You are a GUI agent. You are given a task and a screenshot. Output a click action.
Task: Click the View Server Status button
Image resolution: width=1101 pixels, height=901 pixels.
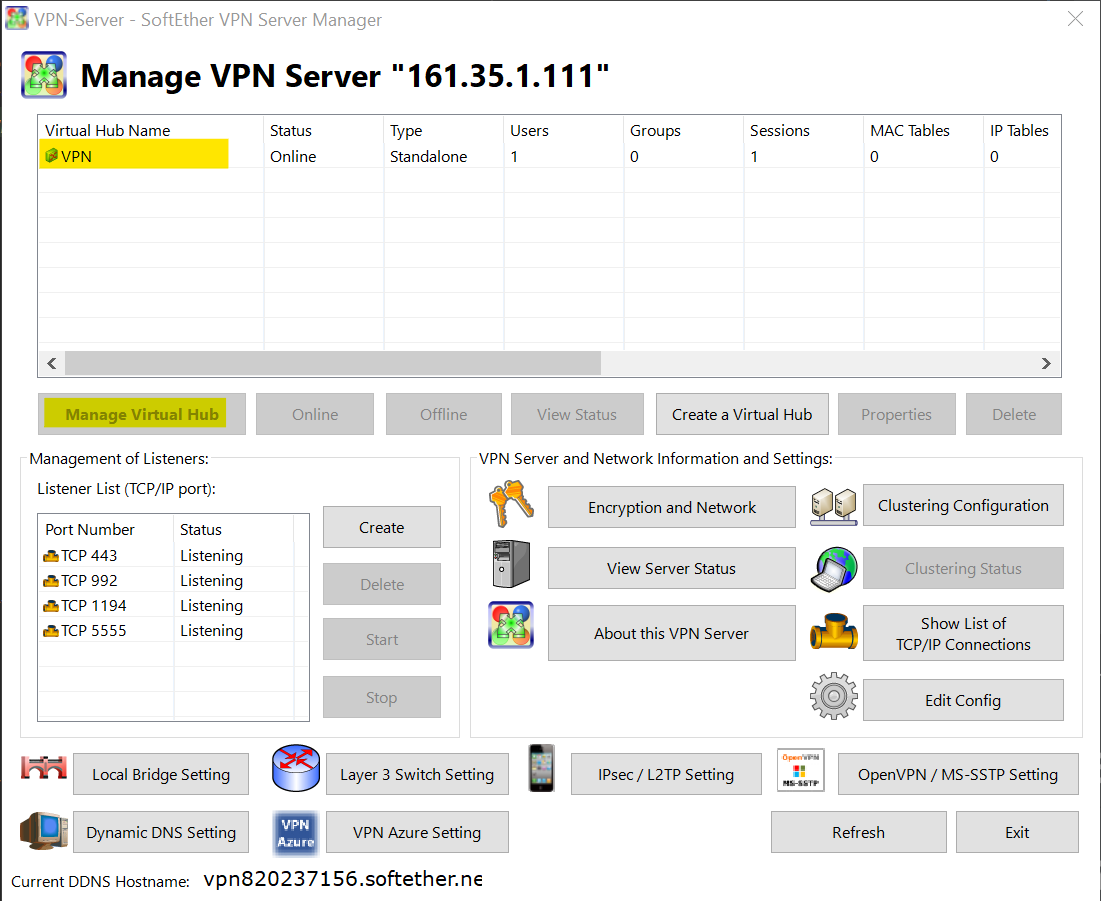click(x=672, y=568)
